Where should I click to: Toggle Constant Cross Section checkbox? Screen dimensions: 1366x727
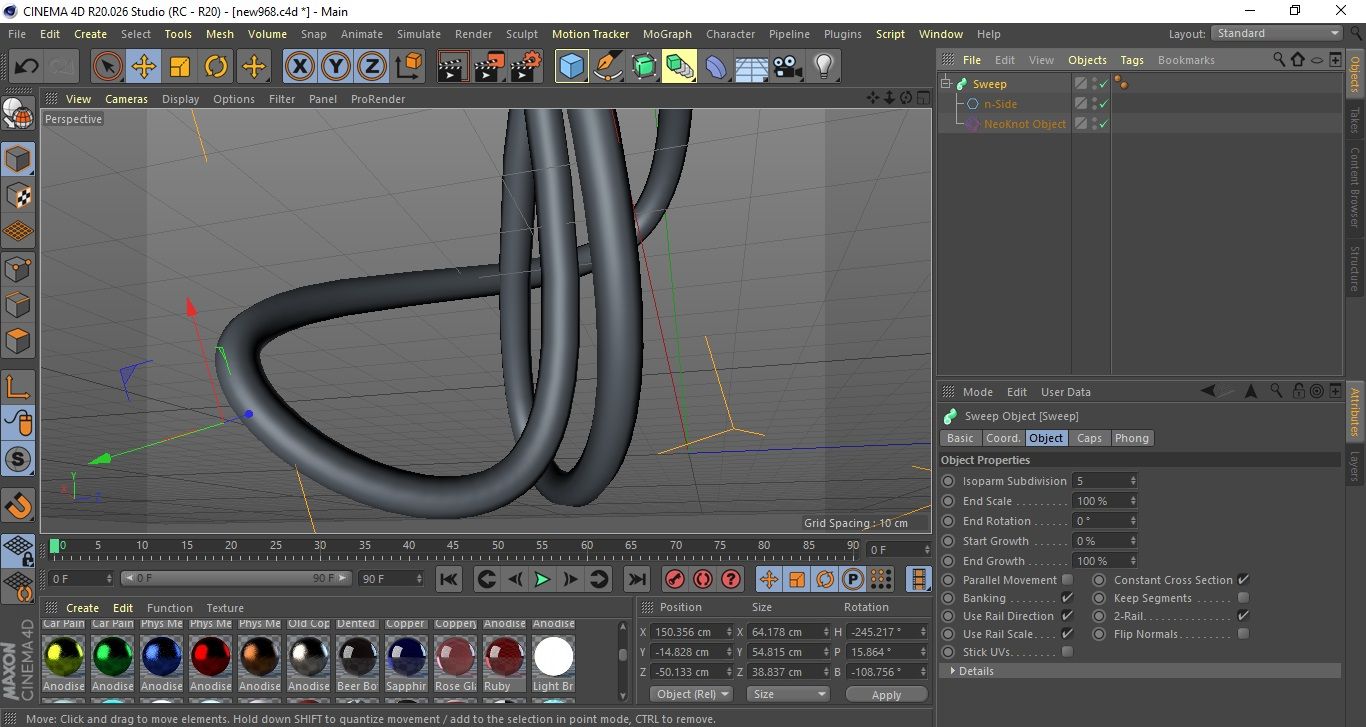point(1243,580)
